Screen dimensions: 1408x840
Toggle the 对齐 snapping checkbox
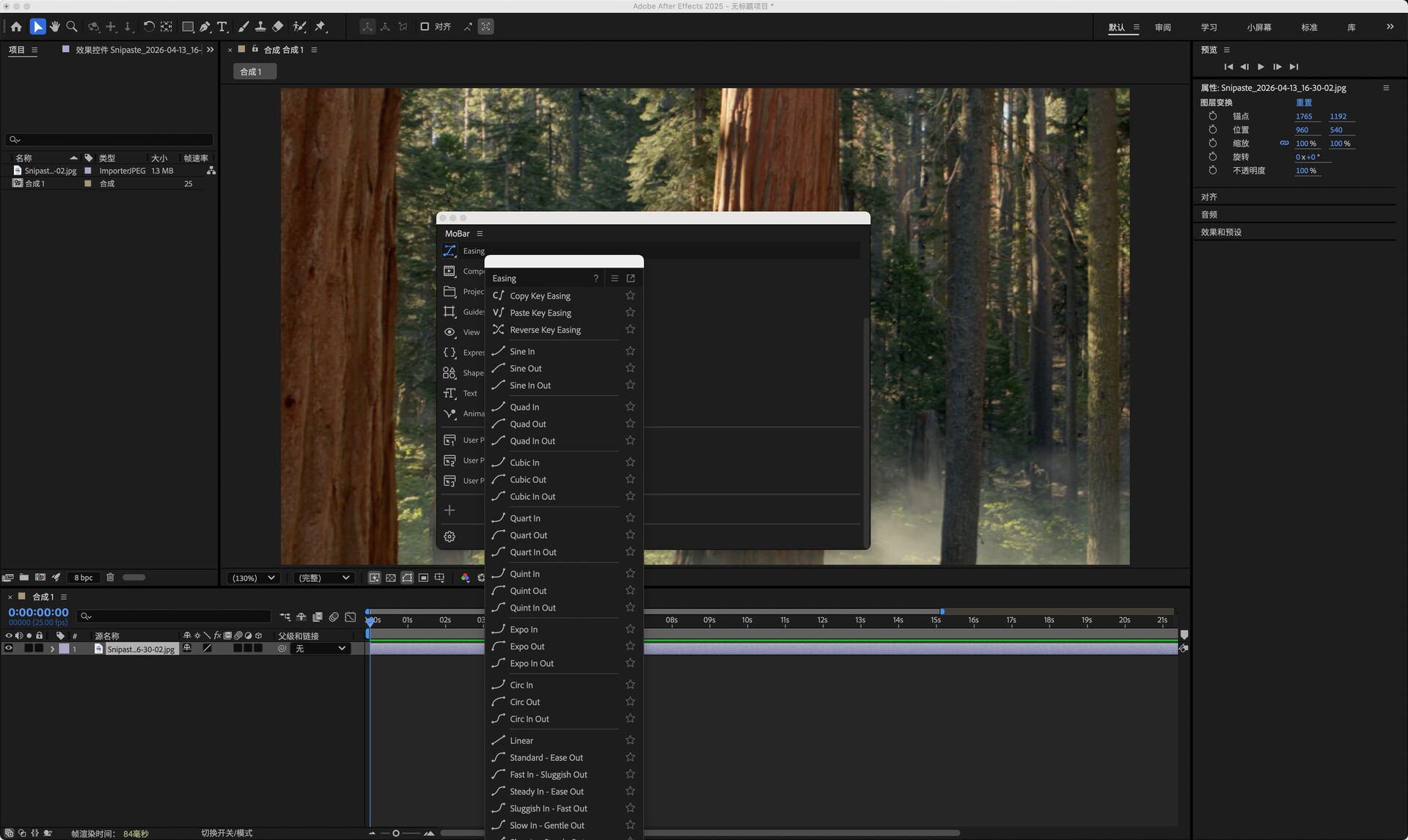point(425,26)
